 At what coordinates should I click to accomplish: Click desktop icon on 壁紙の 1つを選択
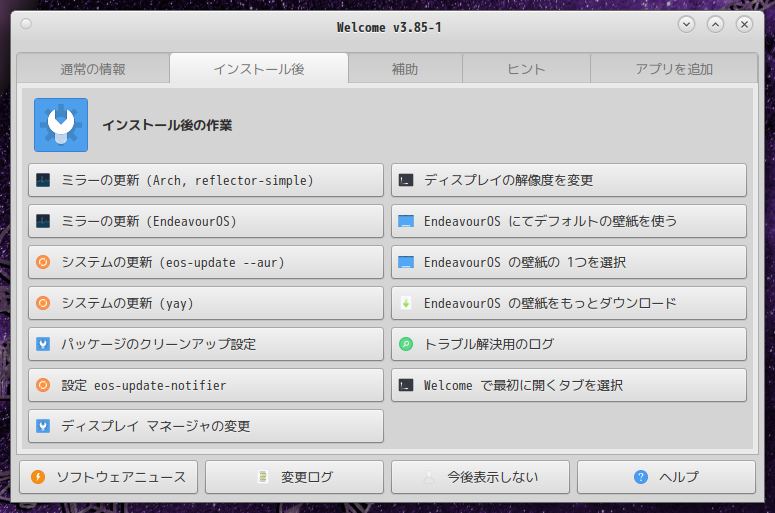point(406,262)
